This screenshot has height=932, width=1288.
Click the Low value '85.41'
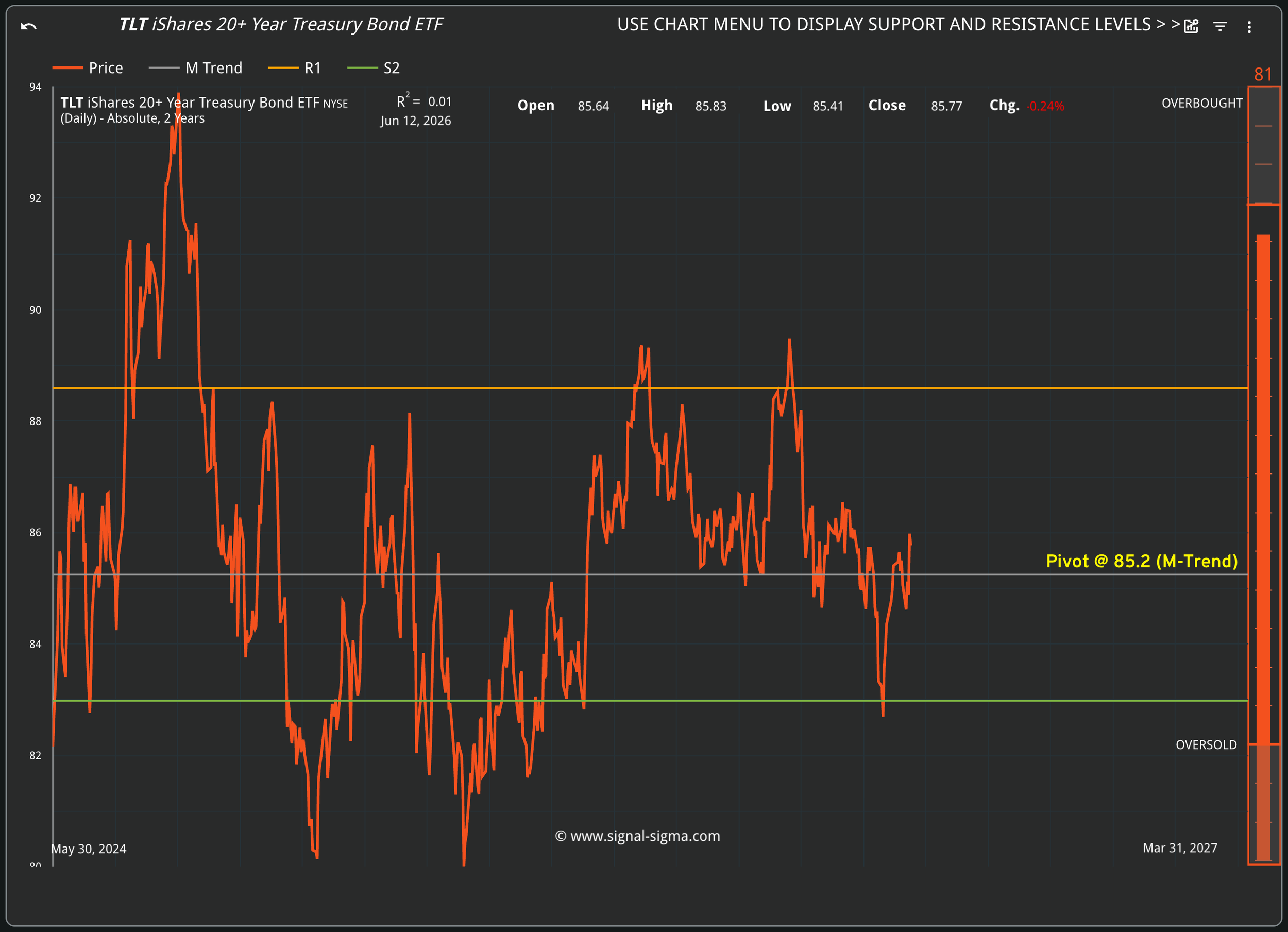point(827,106)
